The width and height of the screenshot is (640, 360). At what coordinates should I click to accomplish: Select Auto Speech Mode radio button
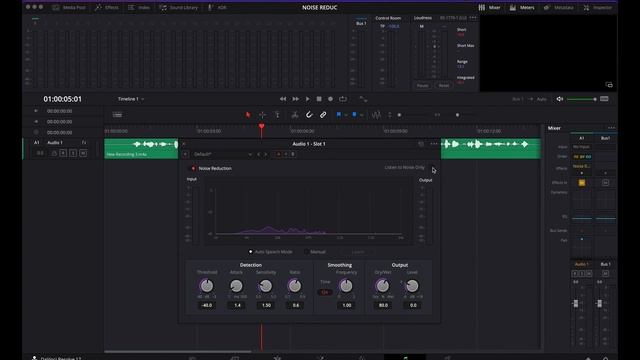coord(251,252)
